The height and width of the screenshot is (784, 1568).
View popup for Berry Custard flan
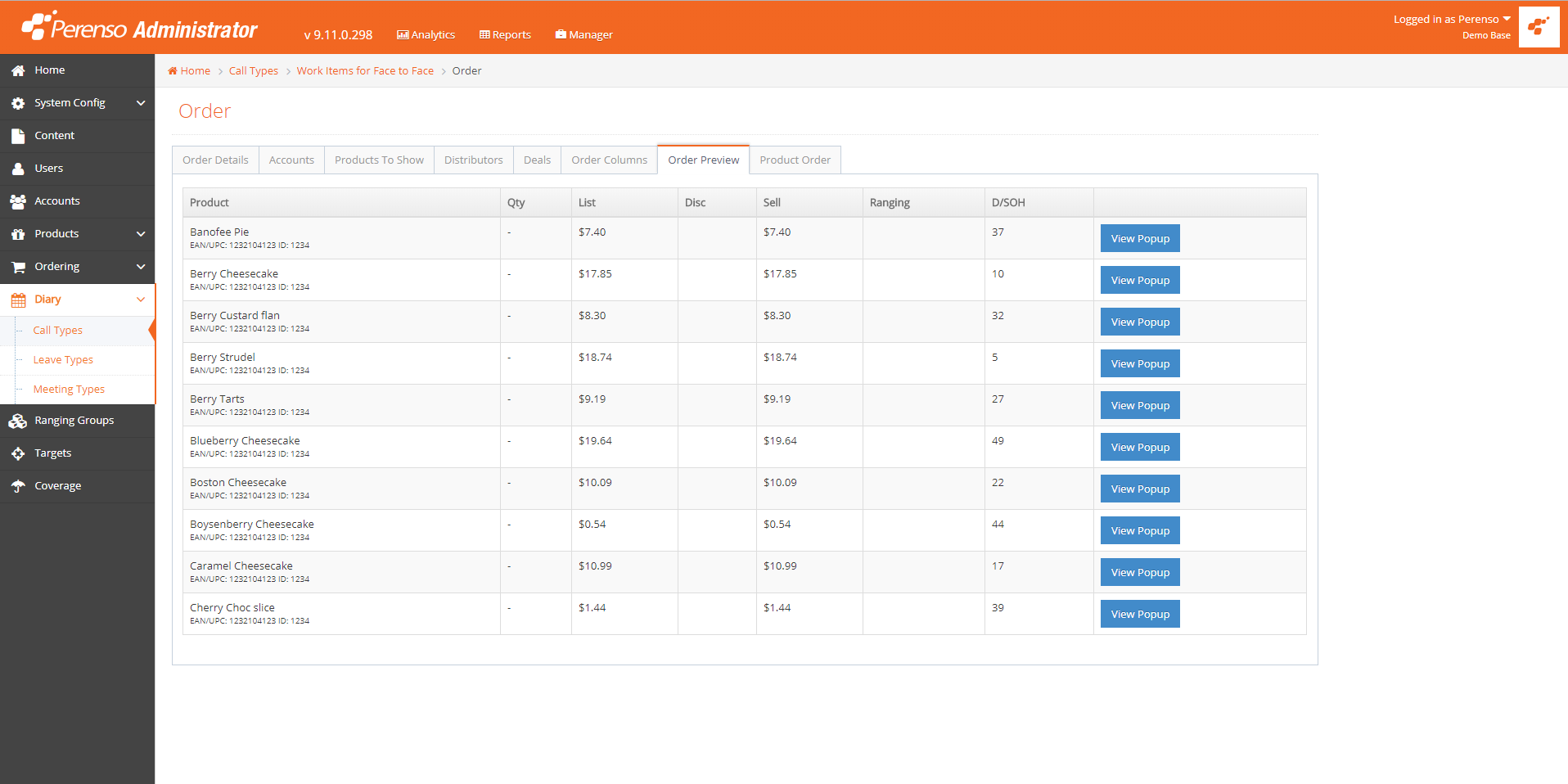point(1140,322)
